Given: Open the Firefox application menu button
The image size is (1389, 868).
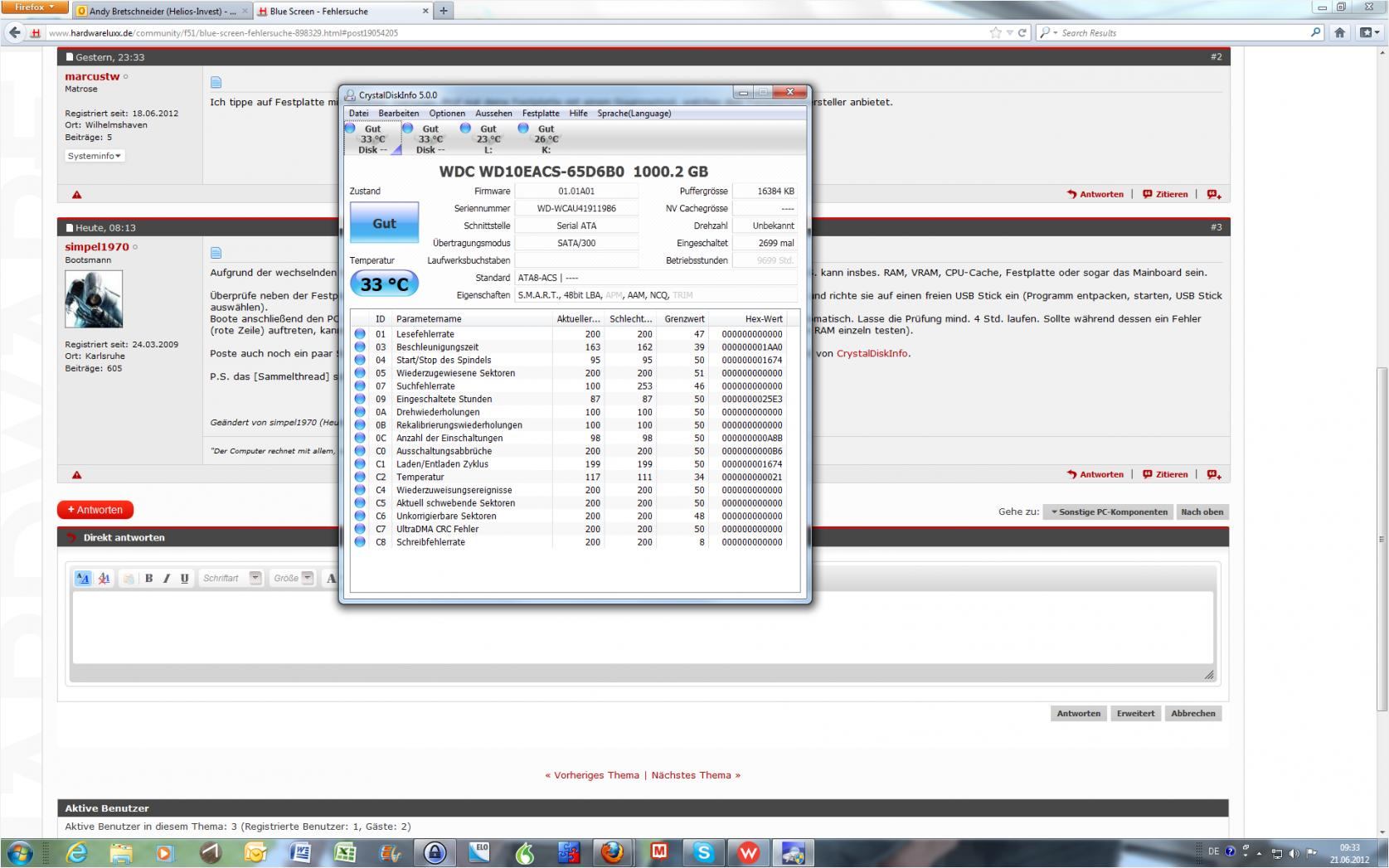Looking at the screenshot, I should [x=34, y=7].
